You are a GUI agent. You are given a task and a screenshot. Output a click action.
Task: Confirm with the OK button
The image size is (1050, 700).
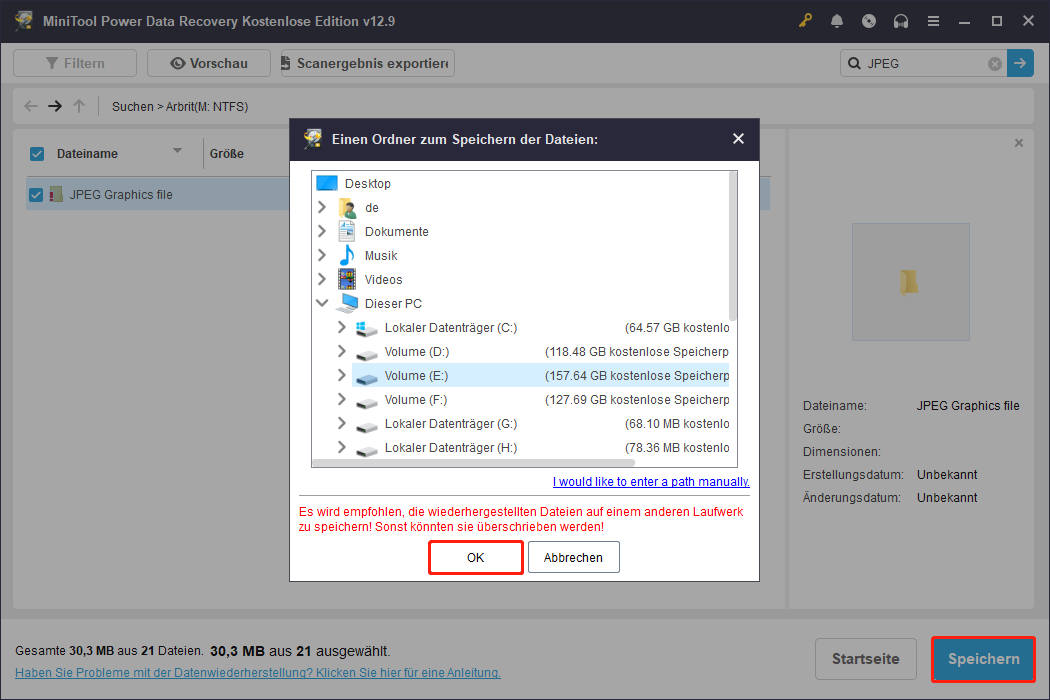pos(475,557)
